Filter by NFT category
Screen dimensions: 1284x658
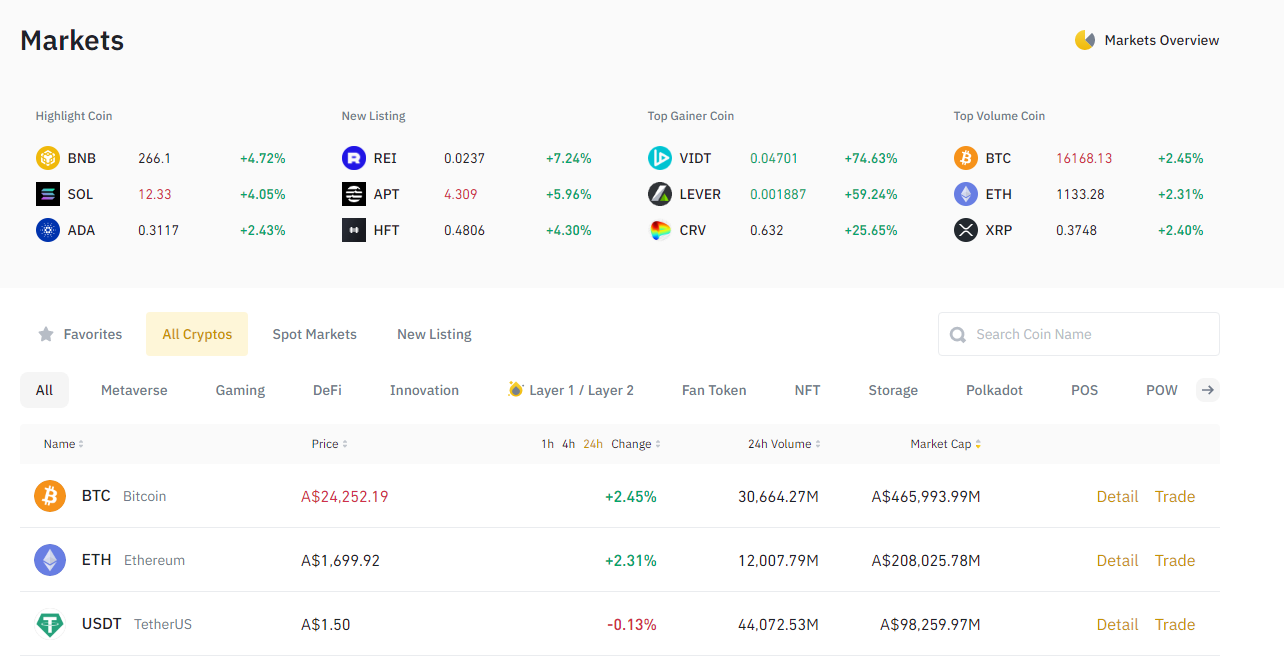tap(808, 390)
